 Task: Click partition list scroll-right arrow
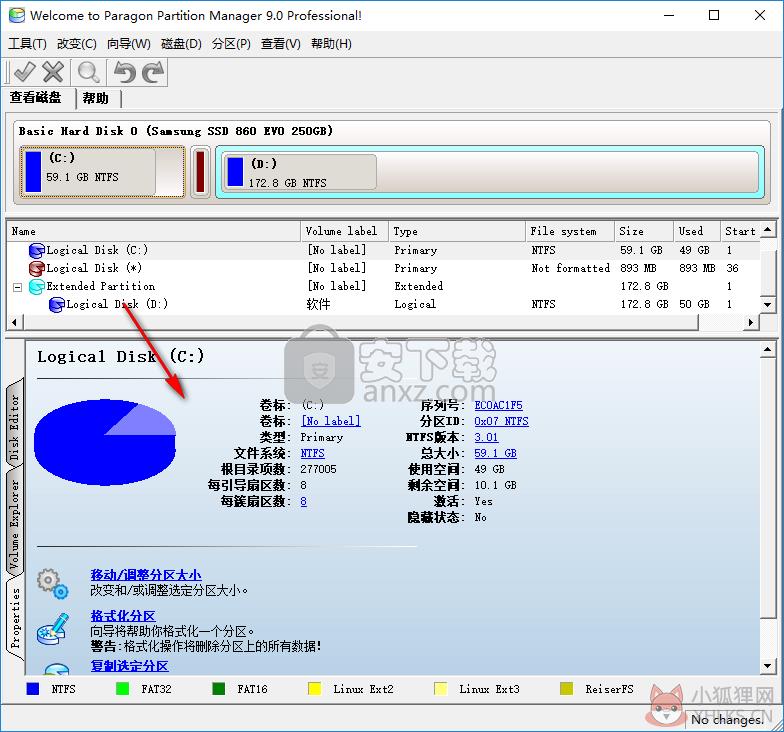click(x=750, y=322)
